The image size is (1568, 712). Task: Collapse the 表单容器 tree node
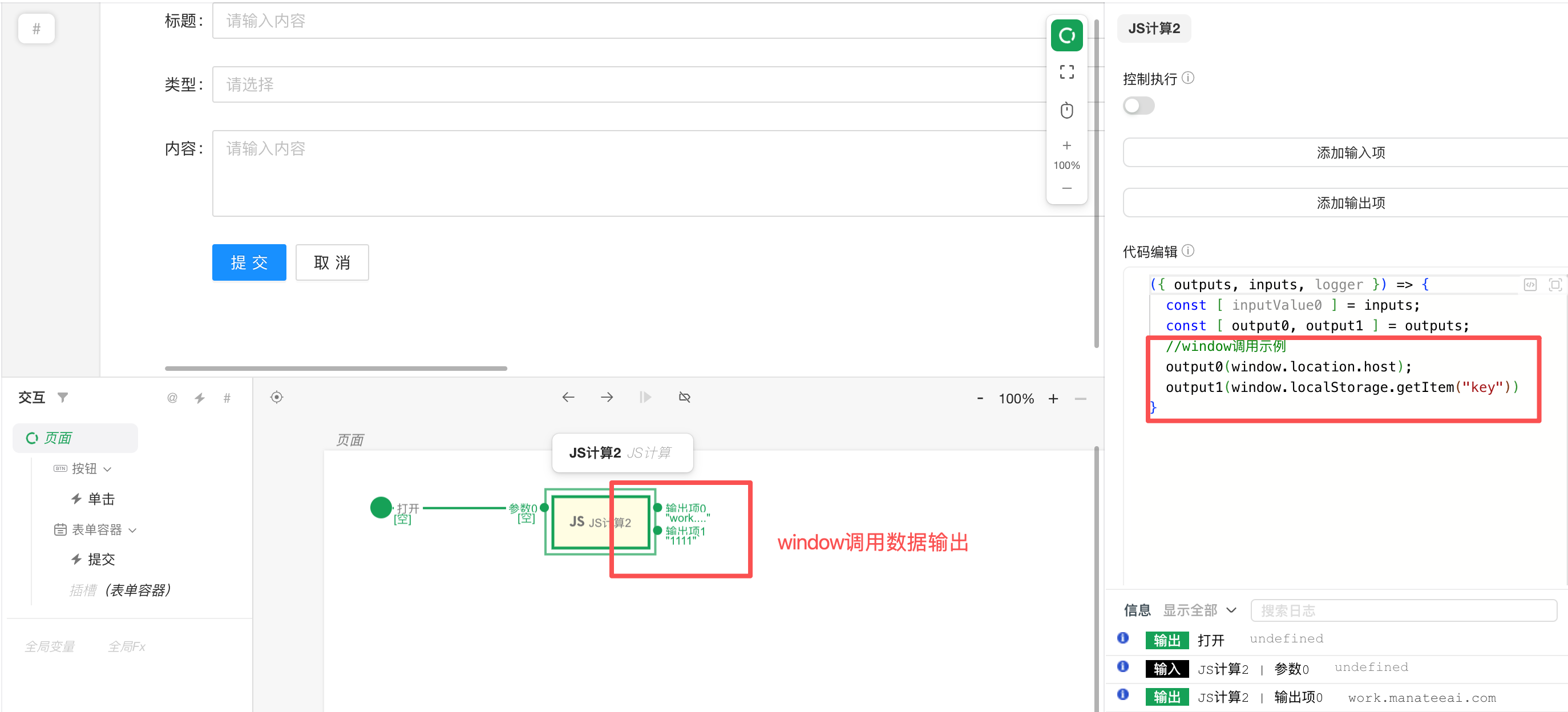click(133, 530)
